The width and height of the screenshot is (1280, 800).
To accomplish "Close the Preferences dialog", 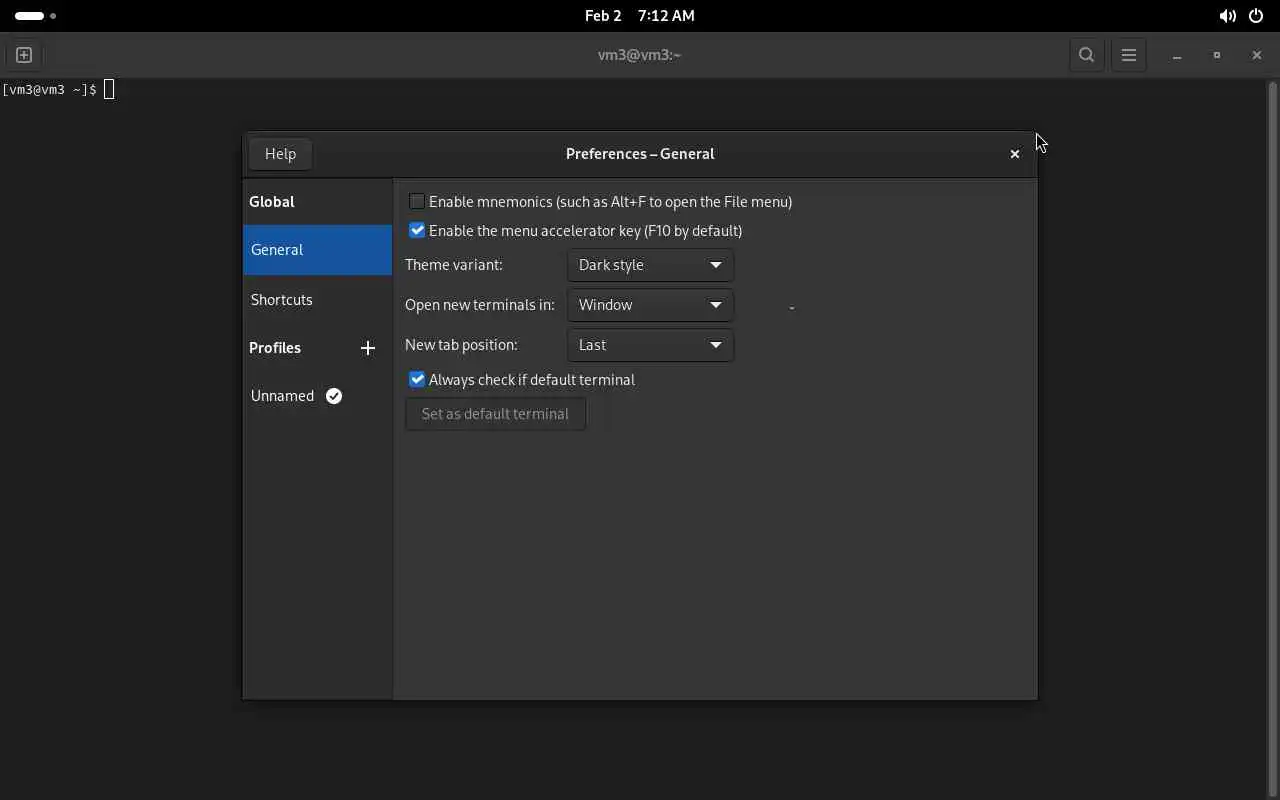I will pos(1014,154).
